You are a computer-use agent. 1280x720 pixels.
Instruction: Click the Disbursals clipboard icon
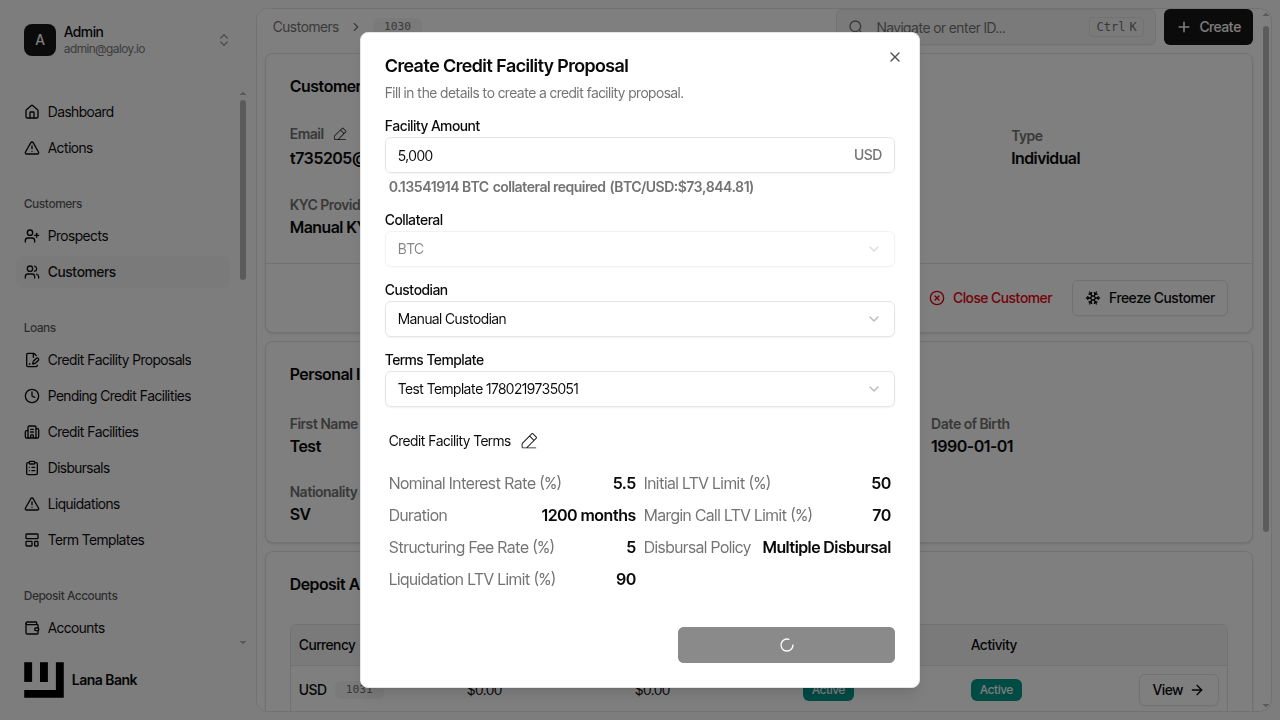(x=32, y=468)
